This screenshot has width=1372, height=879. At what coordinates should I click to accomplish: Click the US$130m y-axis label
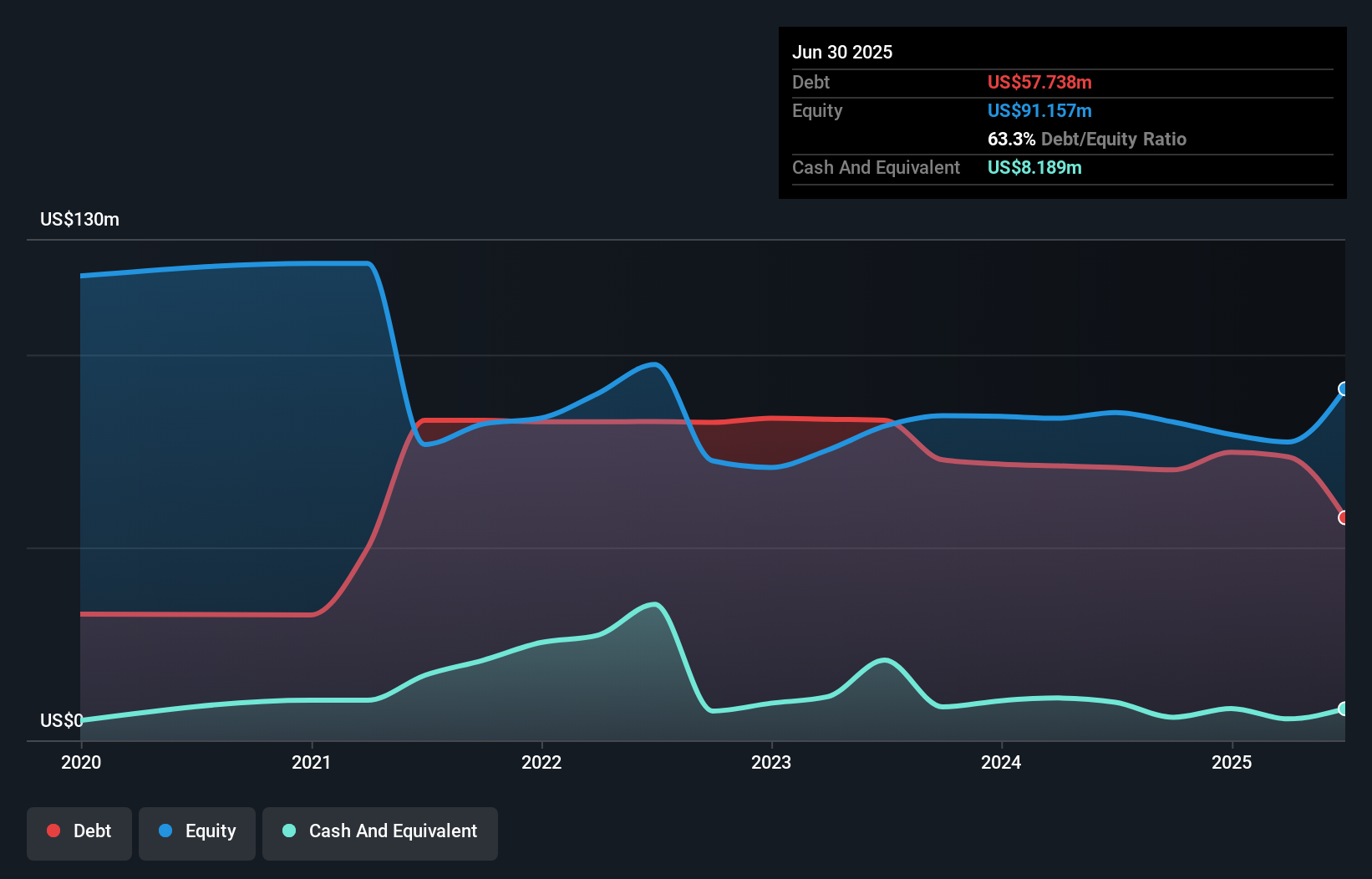coord(80,220)
